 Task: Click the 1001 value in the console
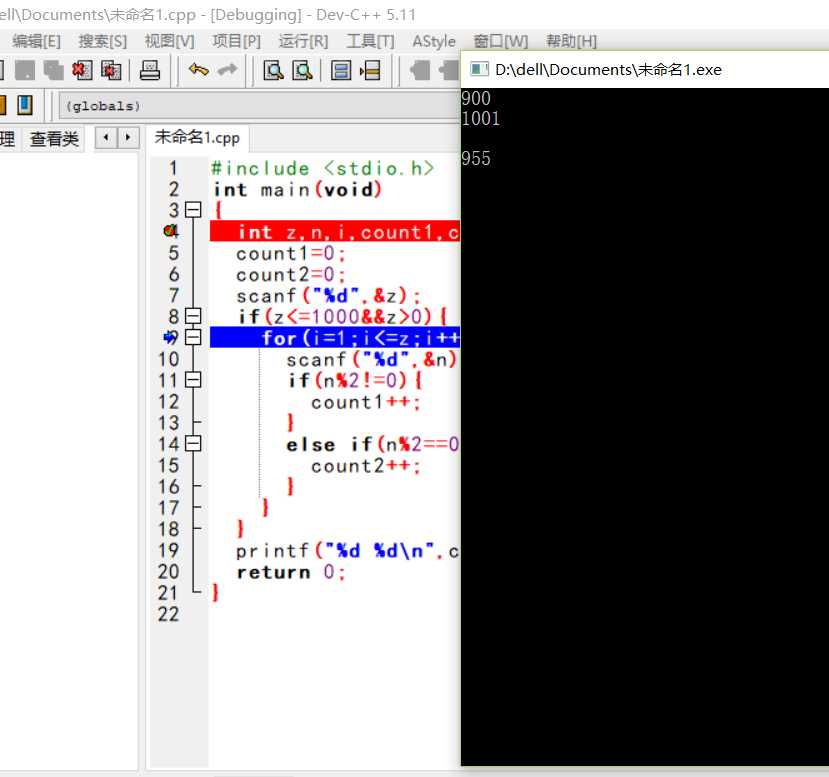481,118
